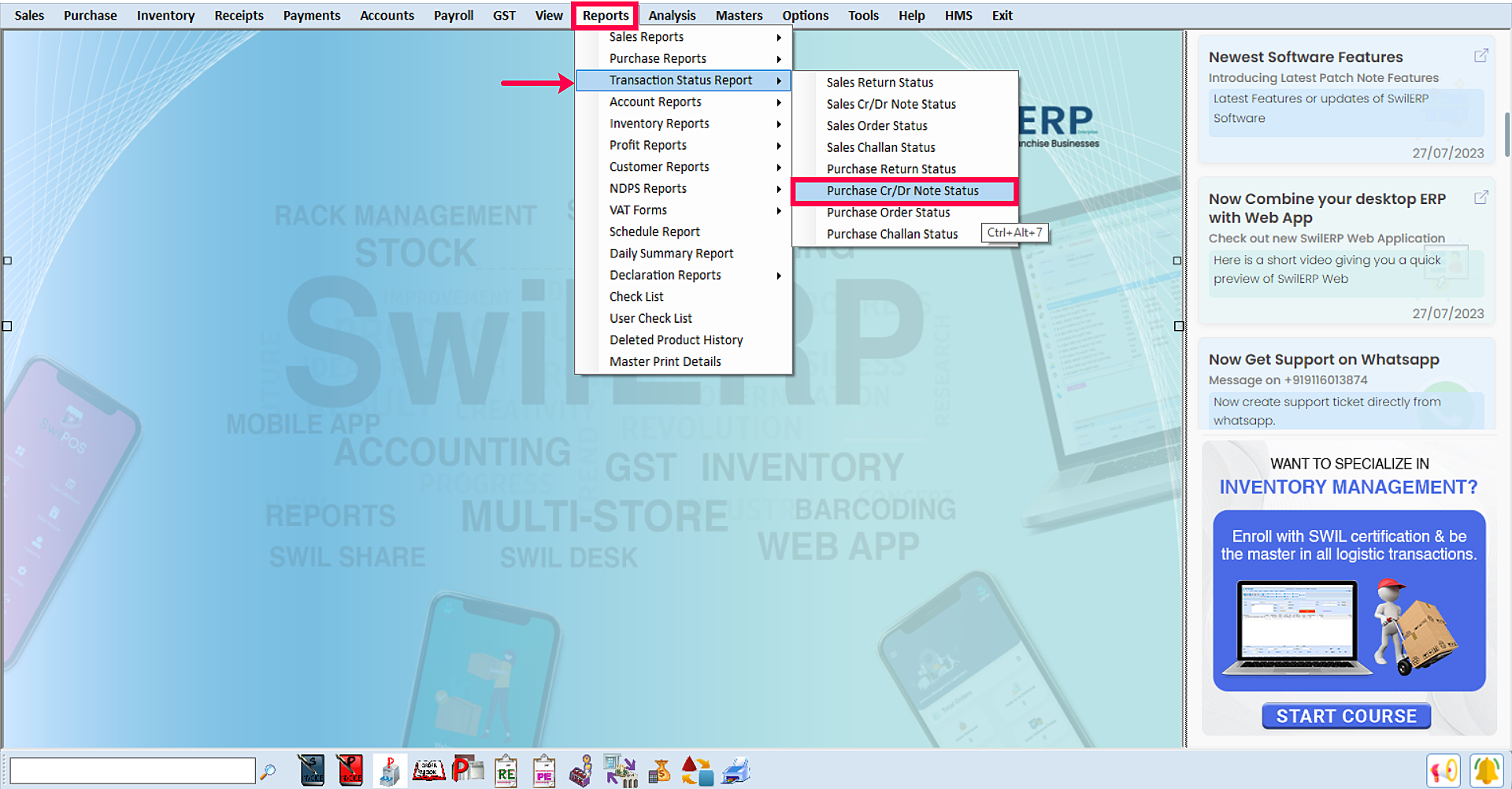The height and width of the screenshot is (789, 1512).
Task: Choose Purchase Challan Status
Action: (892, 234)
